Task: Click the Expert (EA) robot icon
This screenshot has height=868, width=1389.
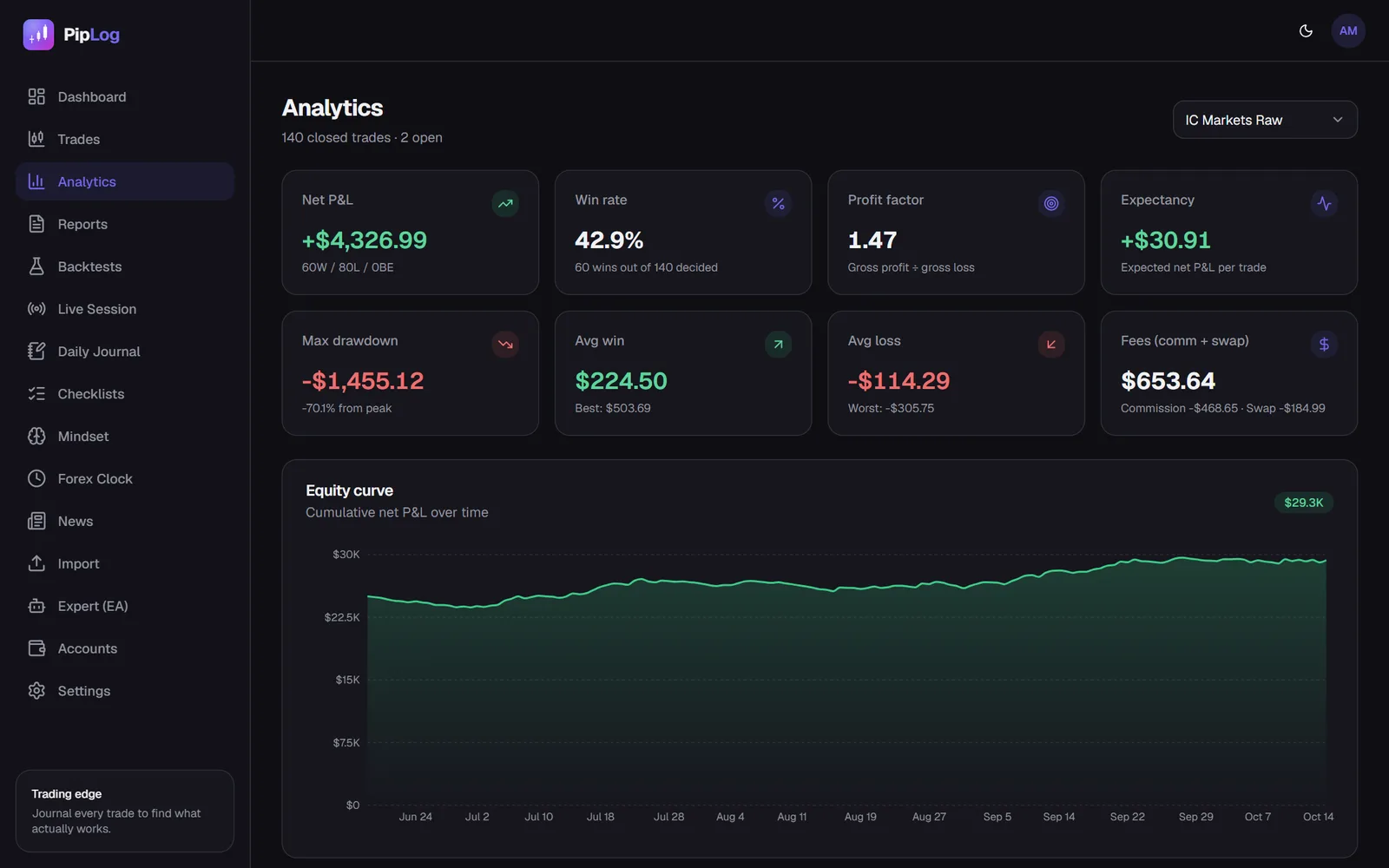Action: click(x=36, y=606)
